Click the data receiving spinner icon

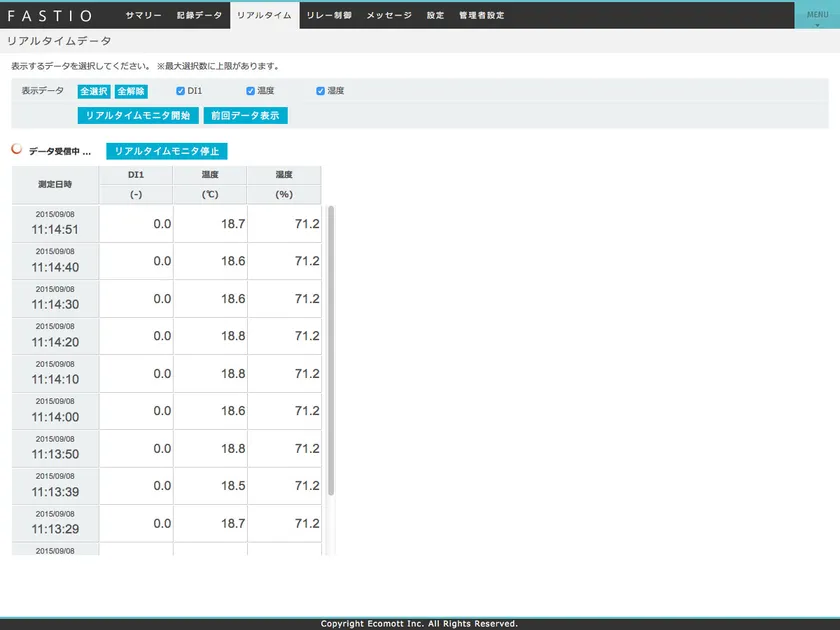tap(16, 150)
